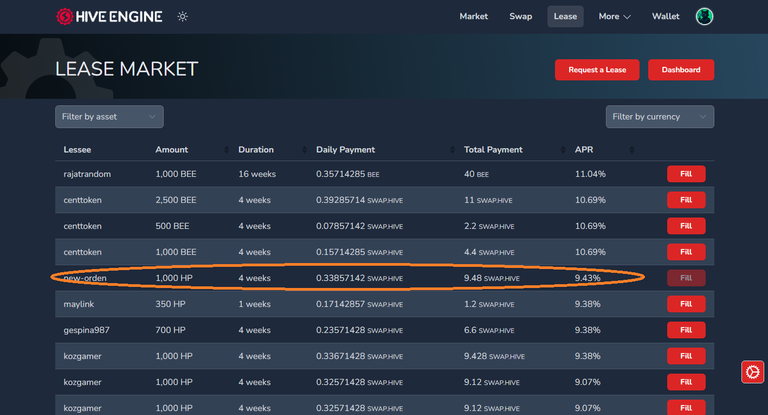The image size is (768, 415).
Task: Click the Hive Engine logo
Action: 109,17
